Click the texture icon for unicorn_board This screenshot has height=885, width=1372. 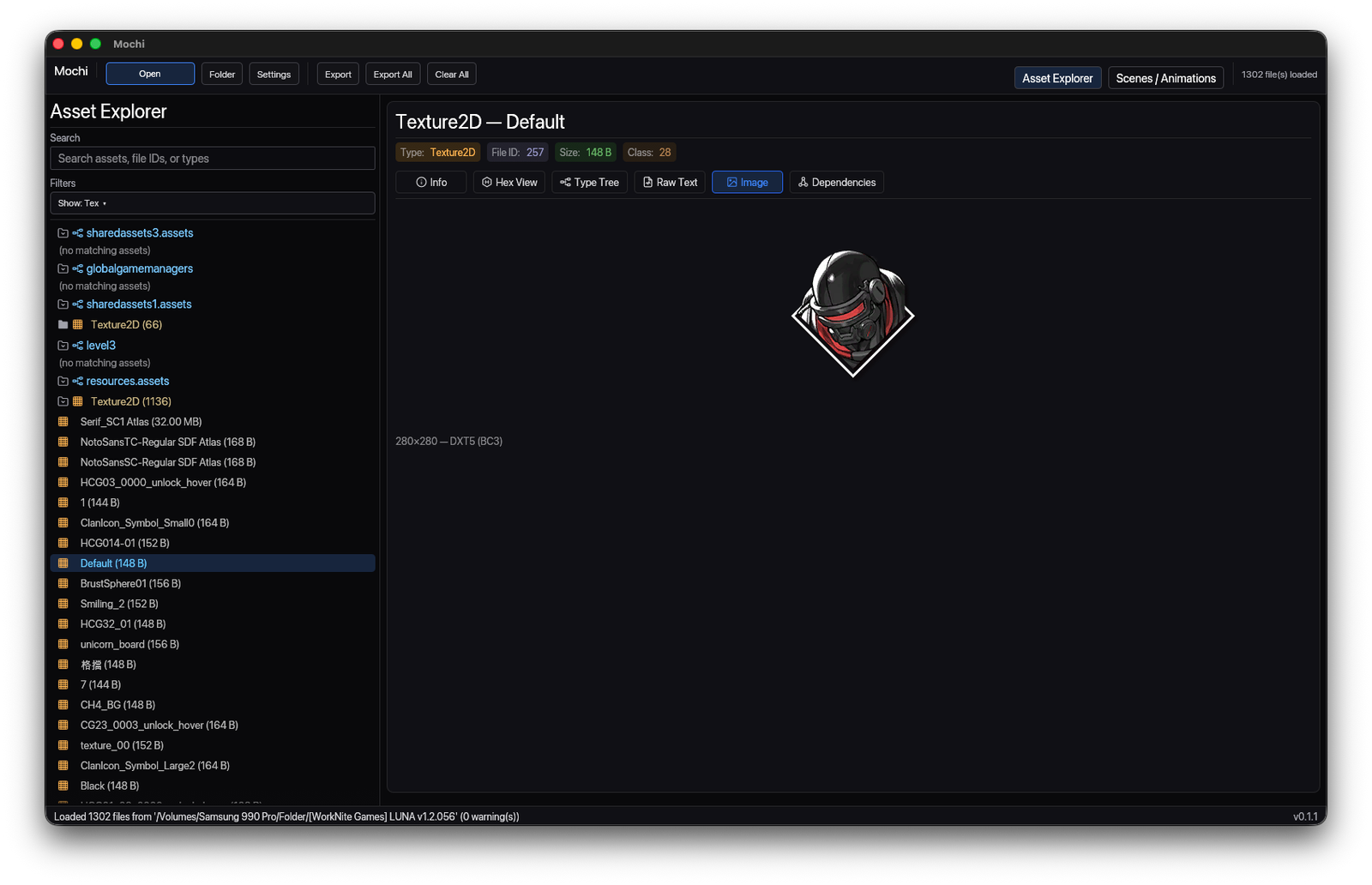click(63, 645)
